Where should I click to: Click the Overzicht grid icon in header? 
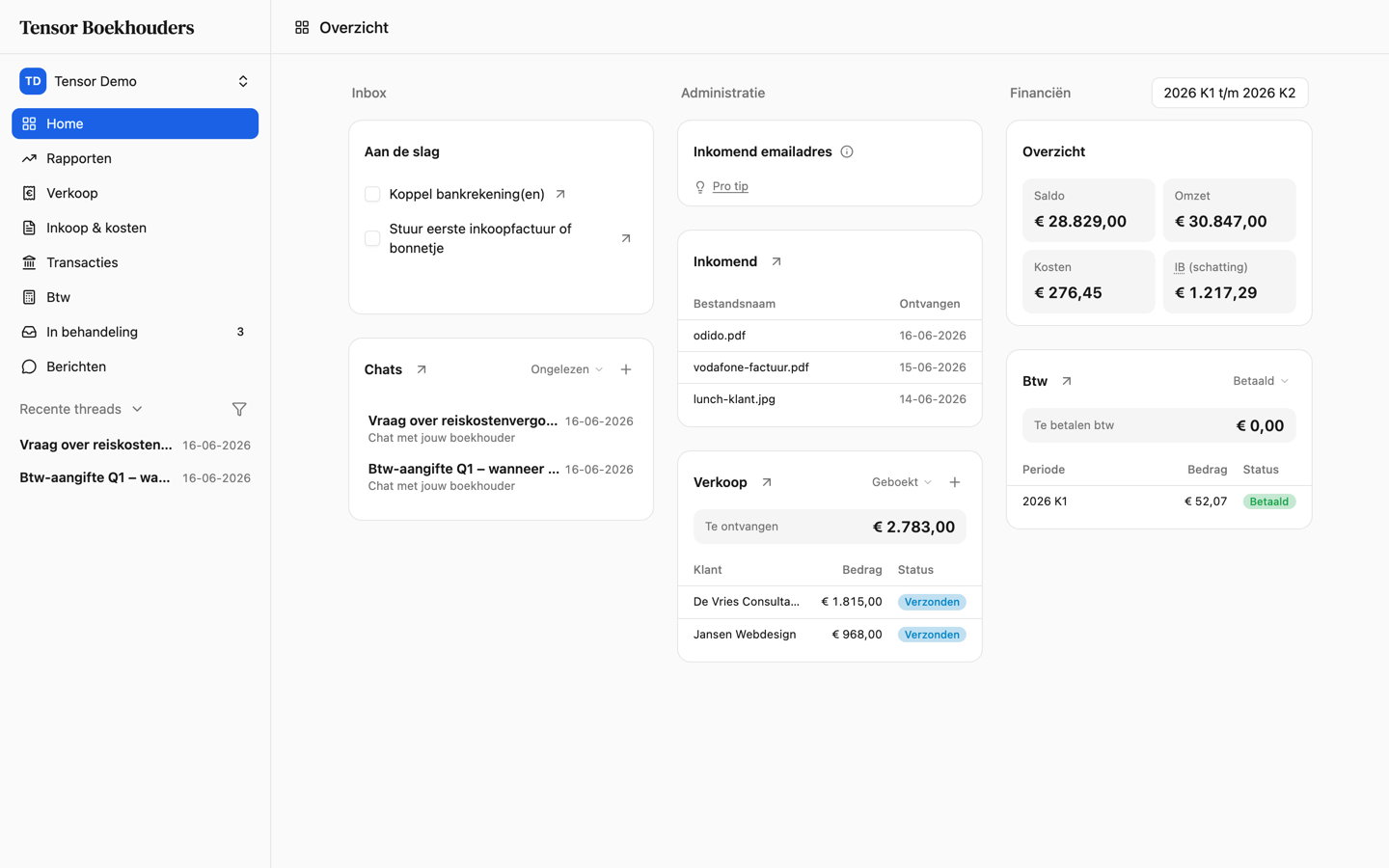(x=302, y=28)
